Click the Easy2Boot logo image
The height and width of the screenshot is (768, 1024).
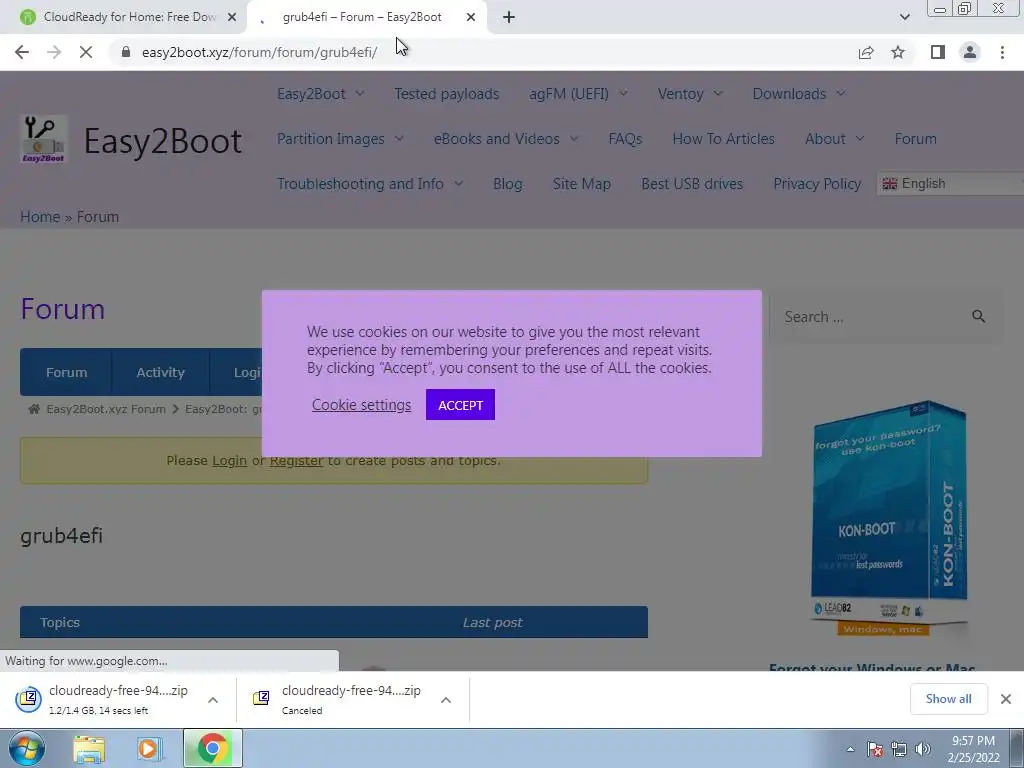(x=44, y=139)
